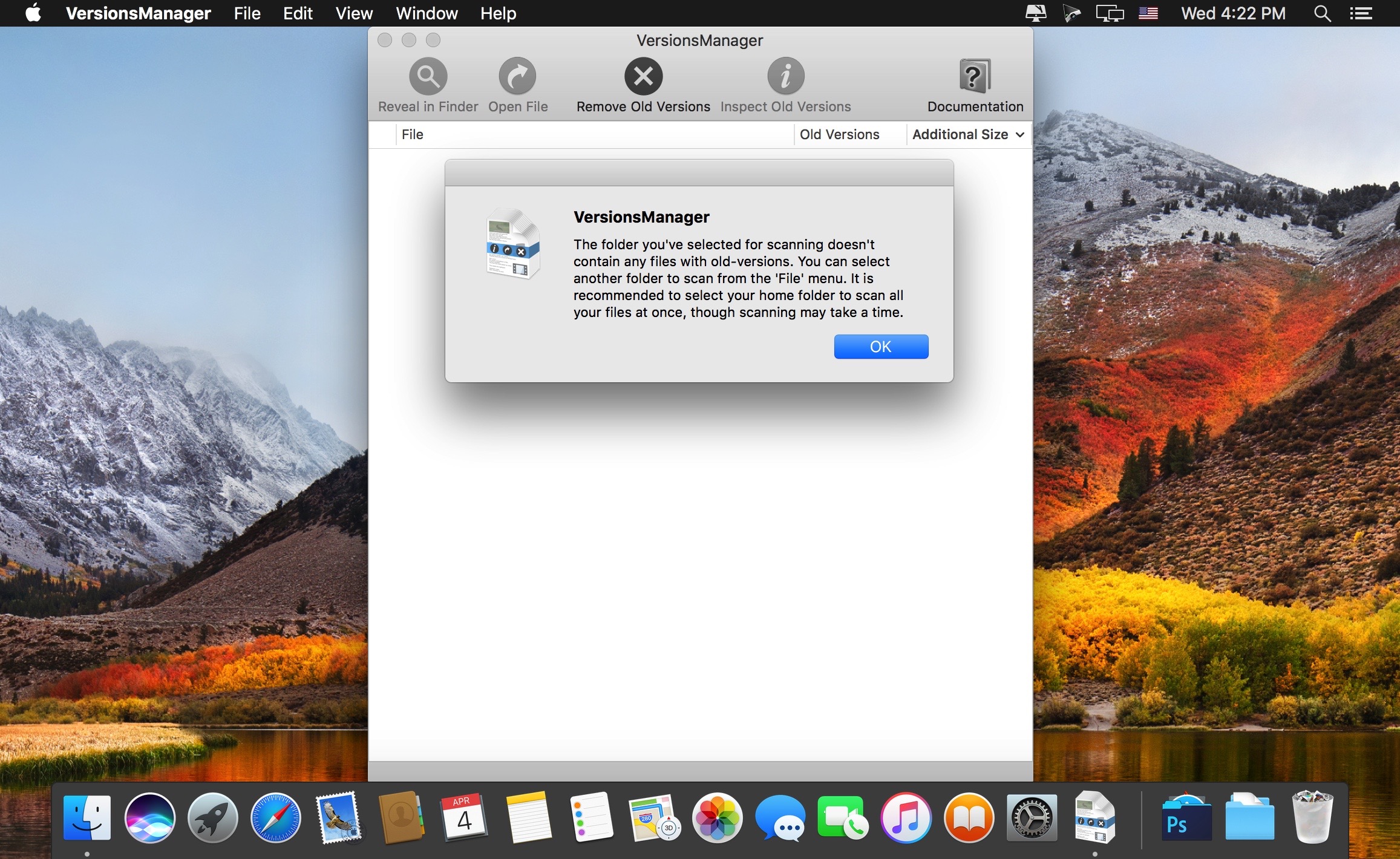Open Notes from the Dock

528,818
